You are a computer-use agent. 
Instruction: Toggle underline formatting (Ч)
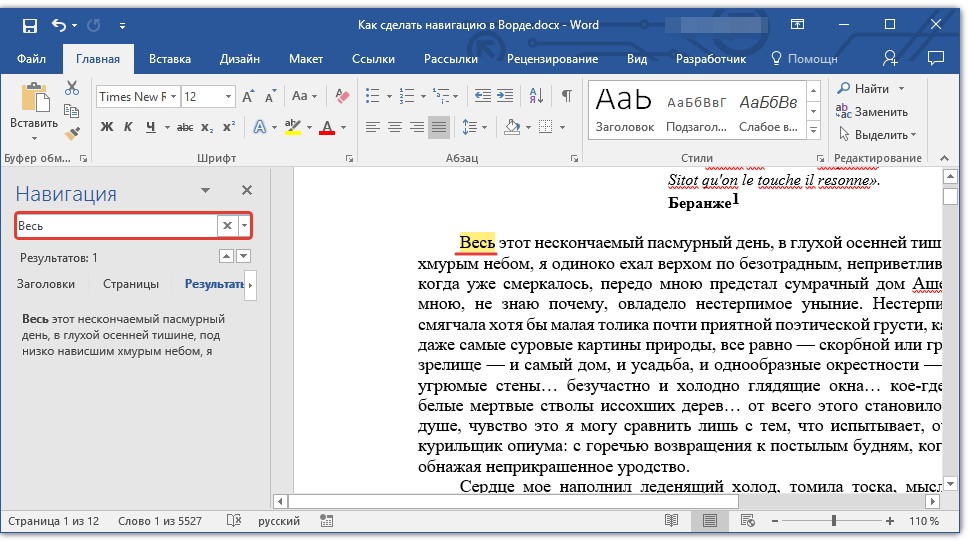[151, 127]
